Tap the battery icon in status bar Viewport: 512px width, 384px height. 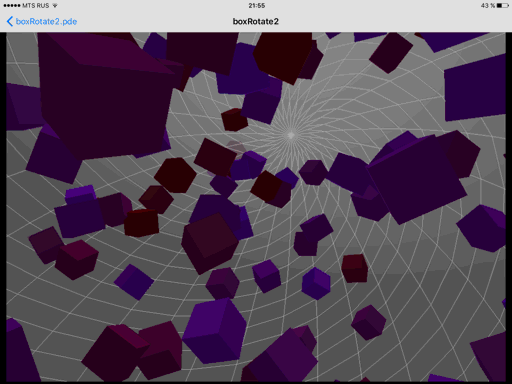(x=502, y=6)
